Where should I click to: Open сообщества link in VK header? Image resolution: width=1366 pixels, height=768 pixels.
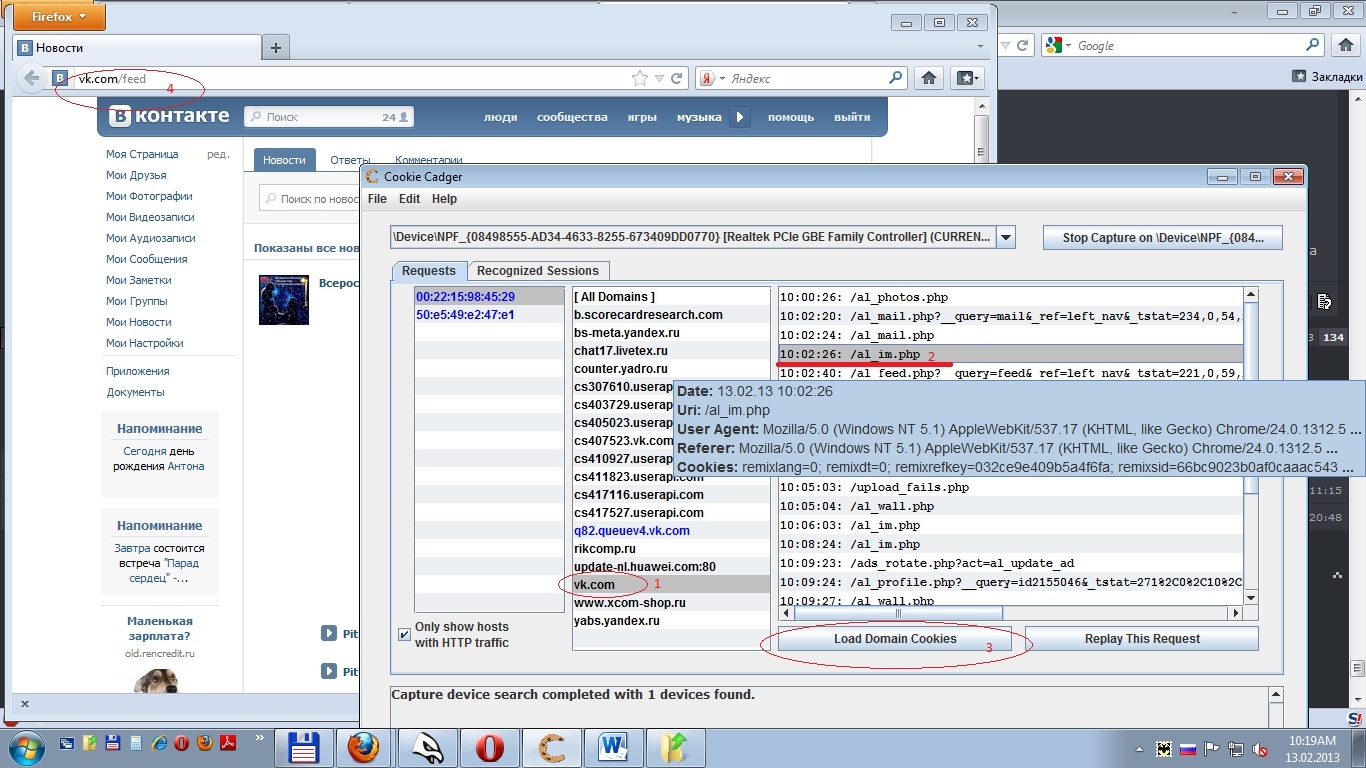572,117
